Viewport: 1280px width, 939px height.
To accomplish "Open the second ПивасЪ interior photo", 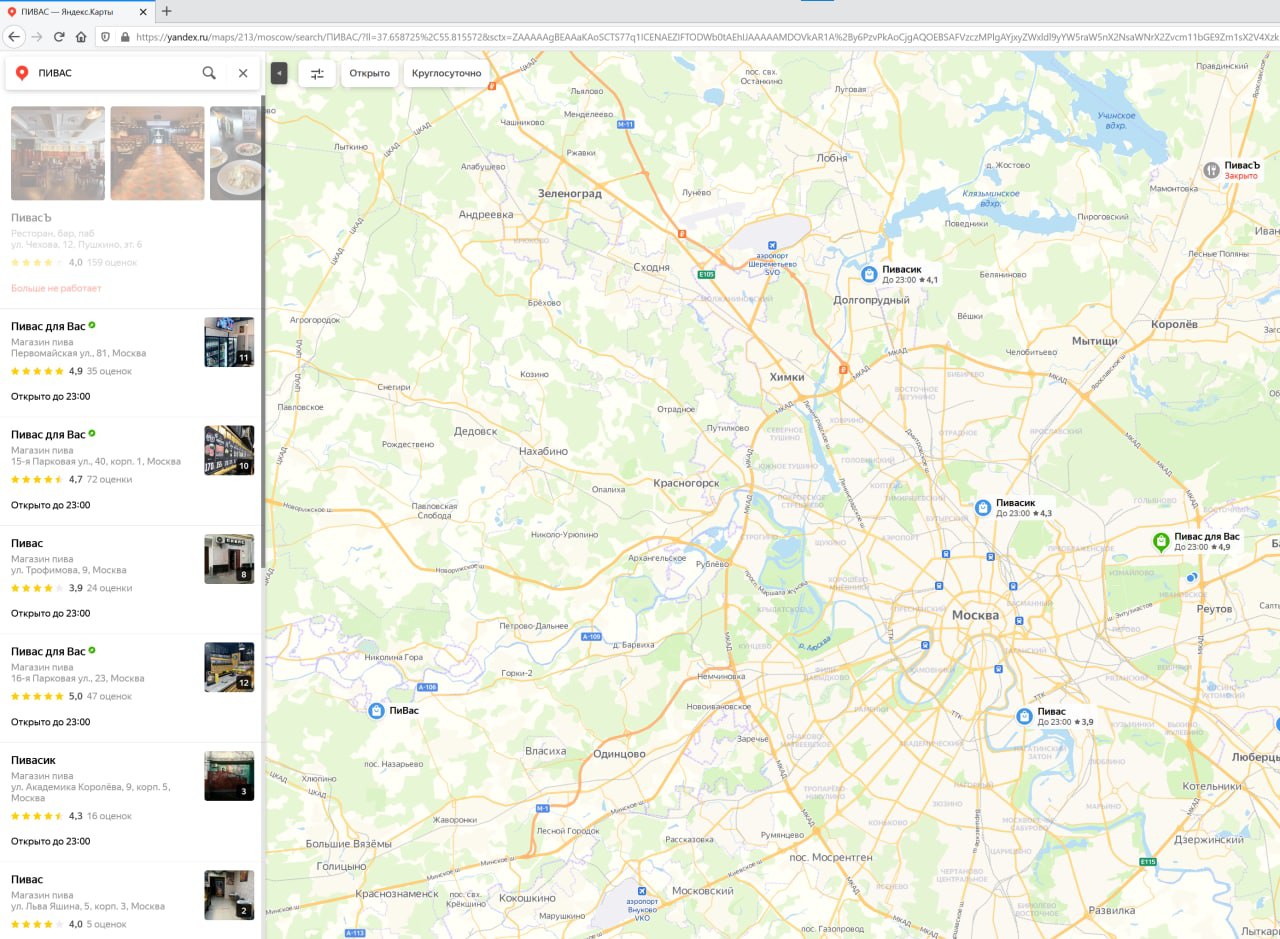I will 157,153.
